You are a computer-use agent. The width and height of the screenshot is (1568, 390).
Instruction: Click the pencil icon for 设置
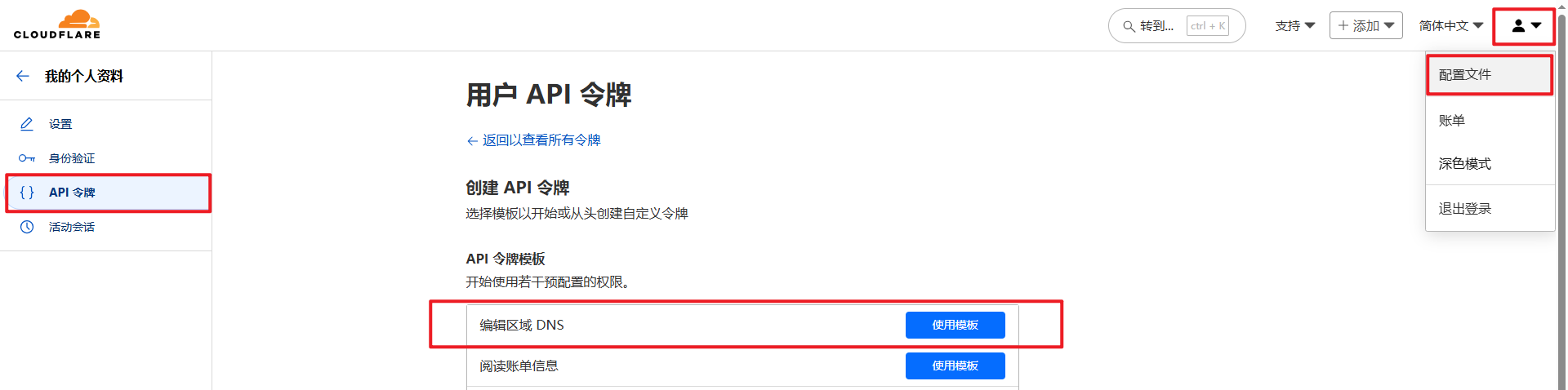pyautogui.click(x=27, y=124)
